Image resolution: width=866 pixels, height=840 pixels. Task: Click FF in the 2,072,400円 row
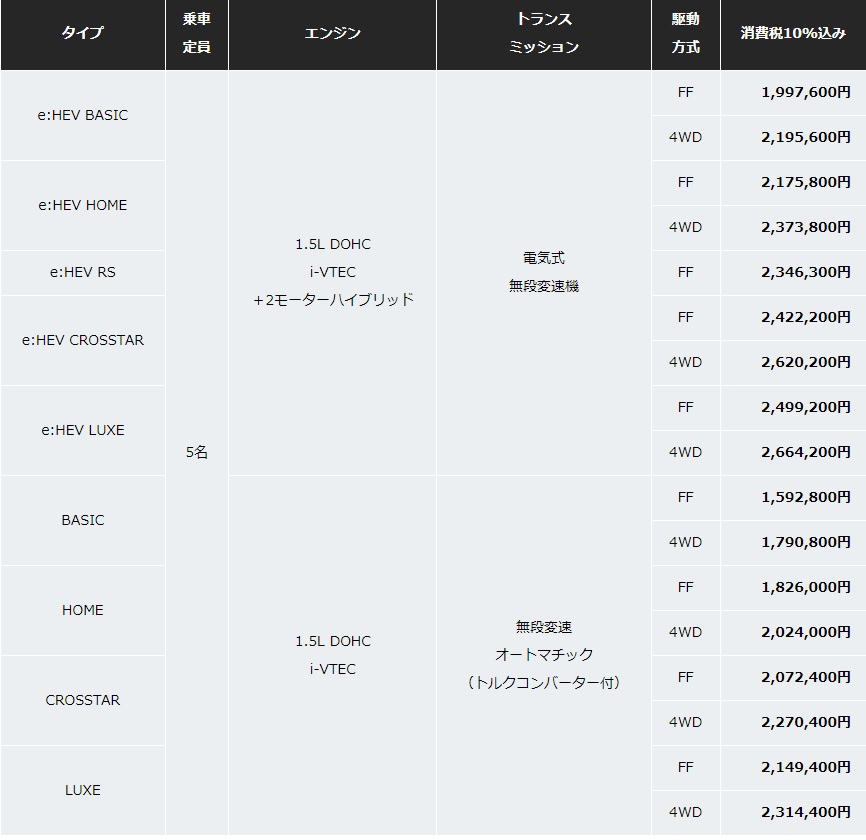pos(685,677)
